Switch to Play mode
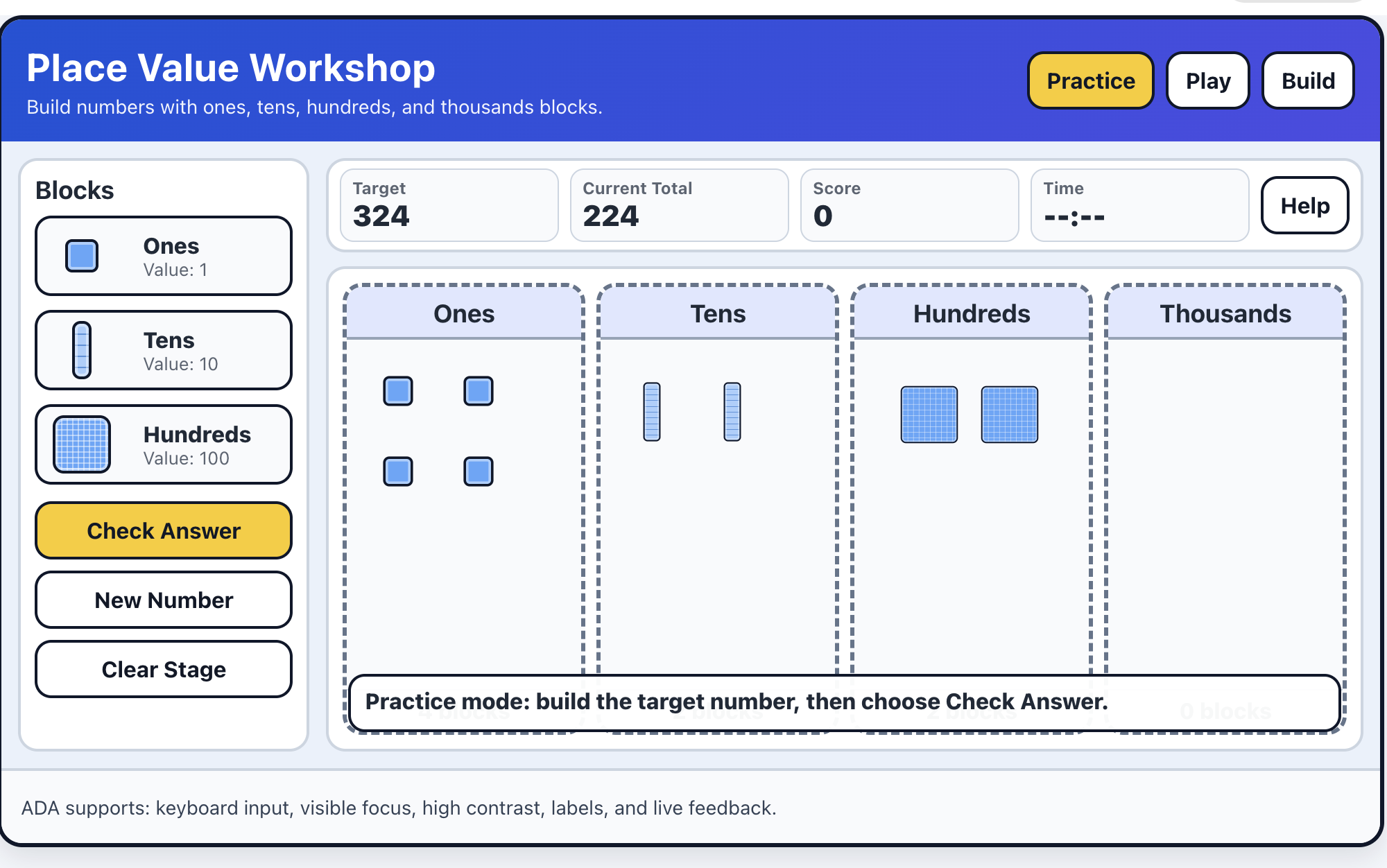 tap(1208, 80)
